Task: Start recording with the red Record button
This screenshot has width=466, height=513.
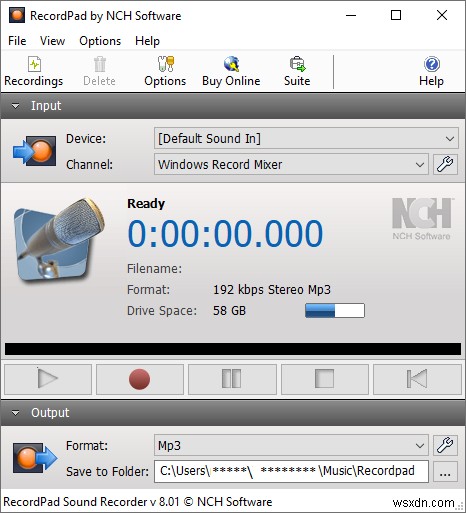Action: click(140, 379)
